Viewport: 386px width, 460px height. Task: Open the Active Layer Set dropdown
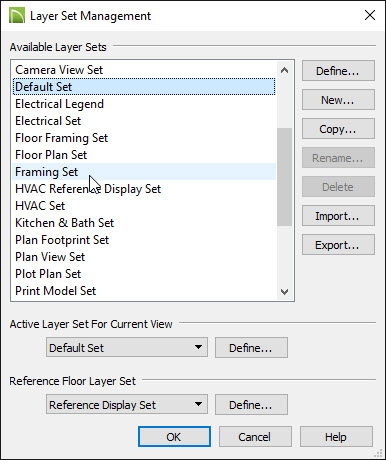127,348
